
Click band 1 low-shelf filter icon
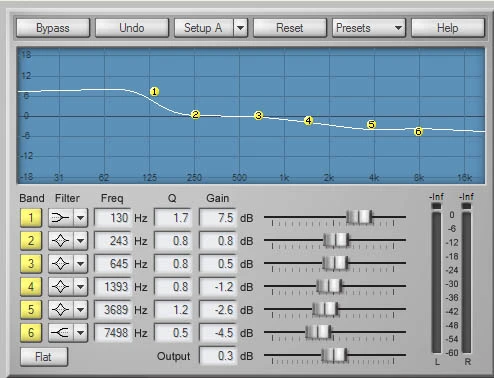61,218
